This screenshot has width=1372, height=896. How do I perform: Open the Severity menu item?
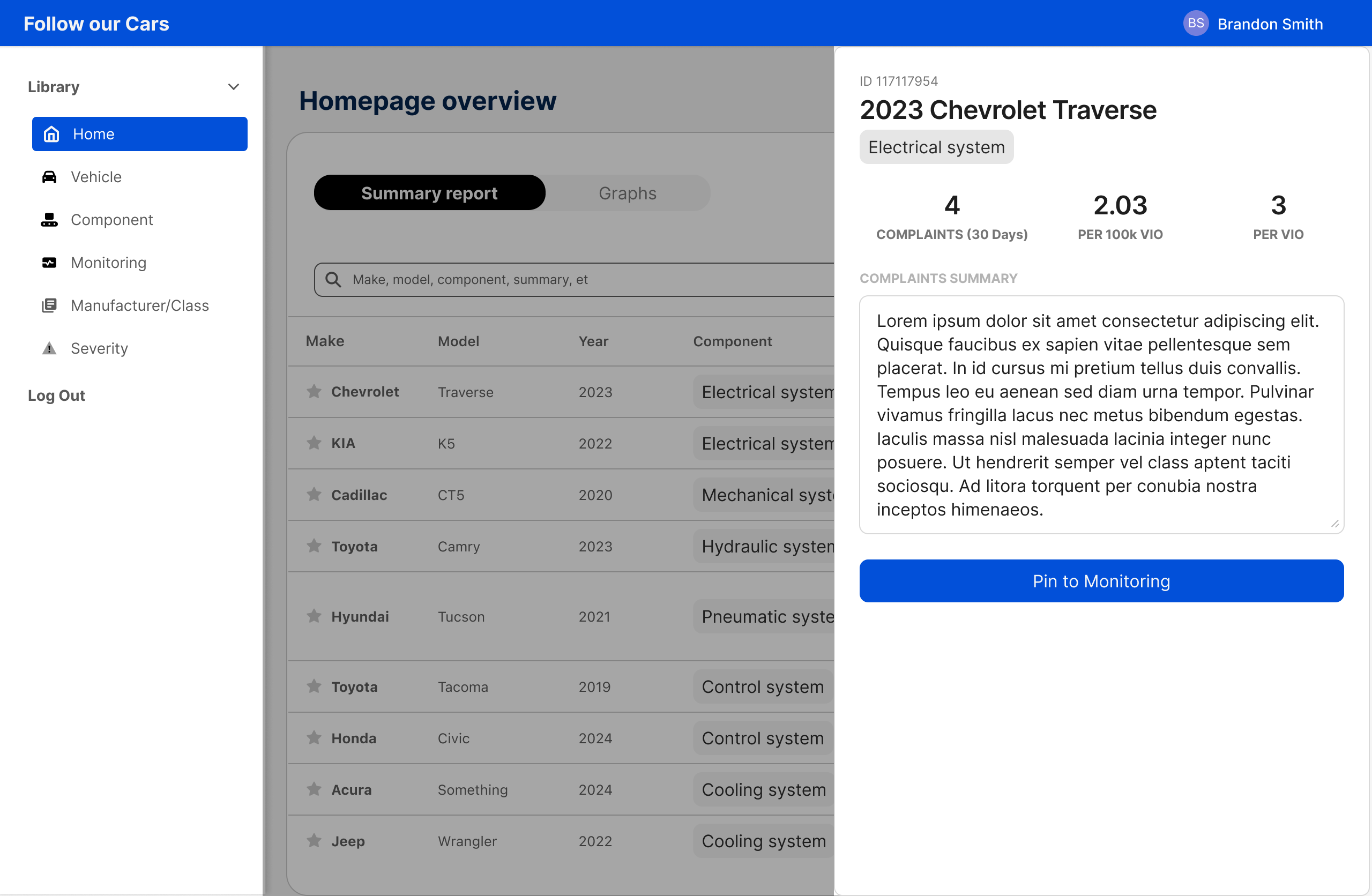[x=139, y=348]
